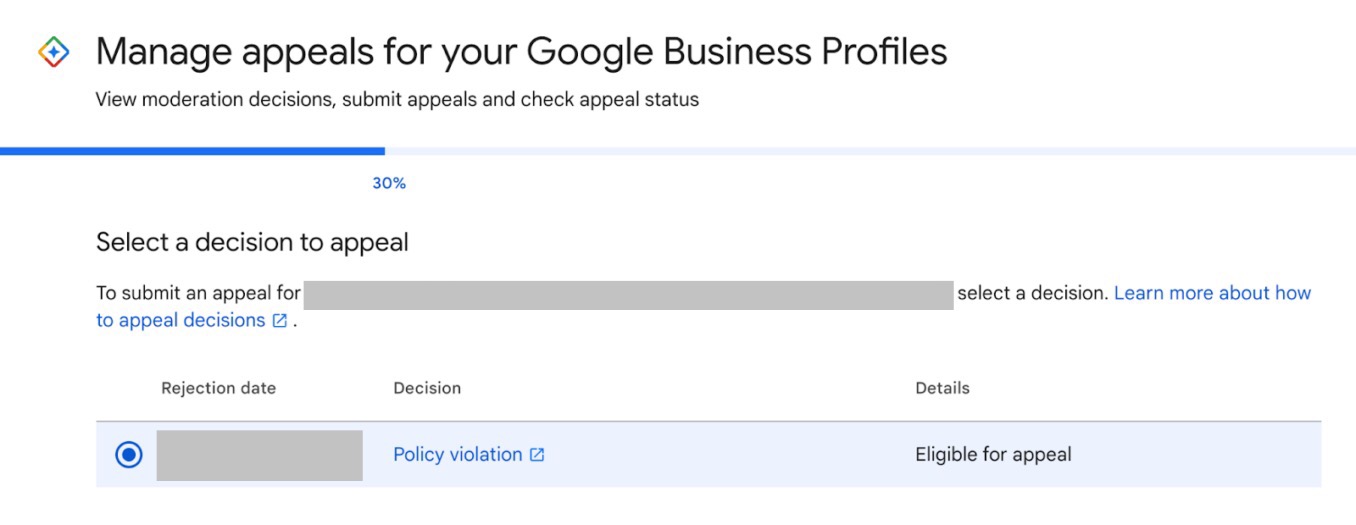Click the 'select a decision.' instruction text
The width and height of the screenshot is (1356, 525).
click(x=1032, y=293)
